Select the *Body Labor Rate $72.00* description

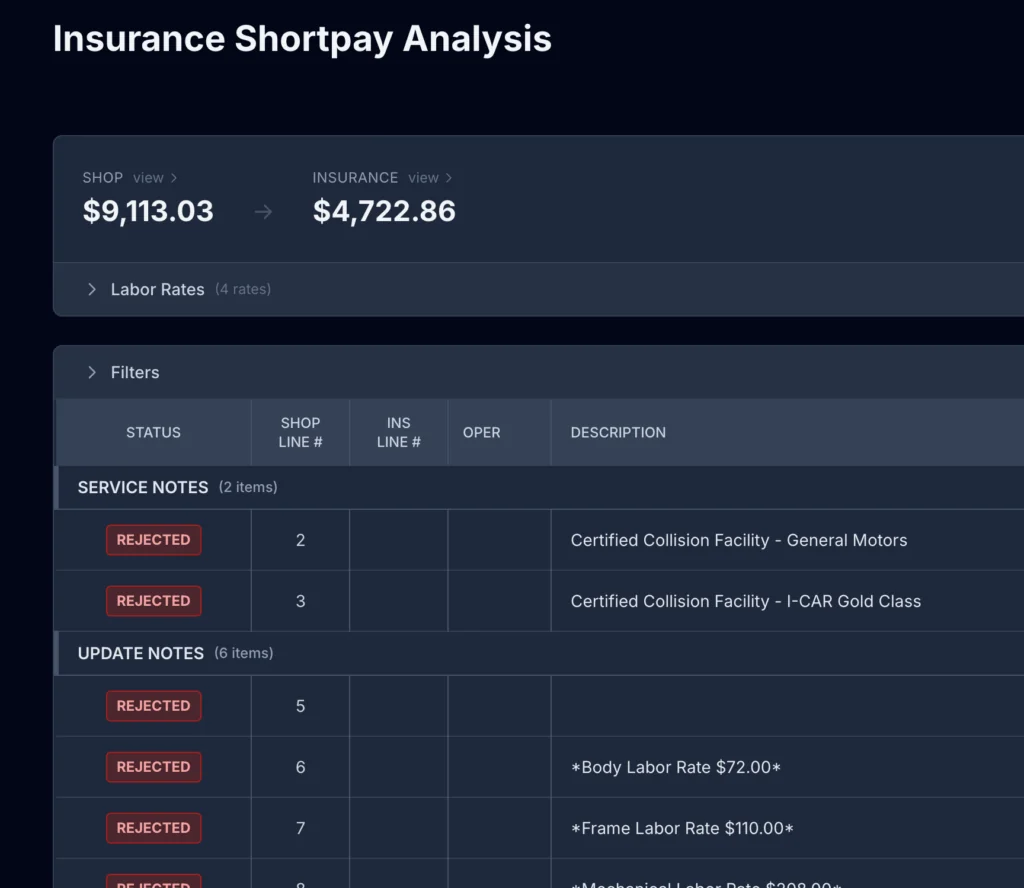tap(676, 767)
